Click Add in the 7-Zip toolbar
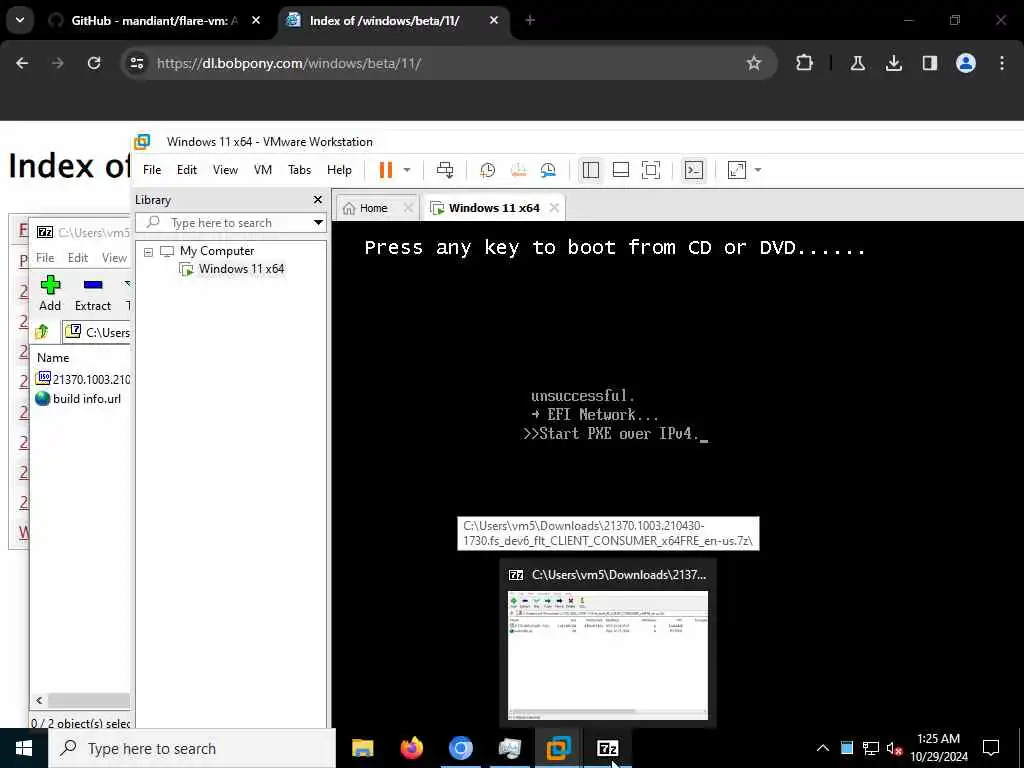The height and width of the screenshot is (768, 1024). pos(50,293)
